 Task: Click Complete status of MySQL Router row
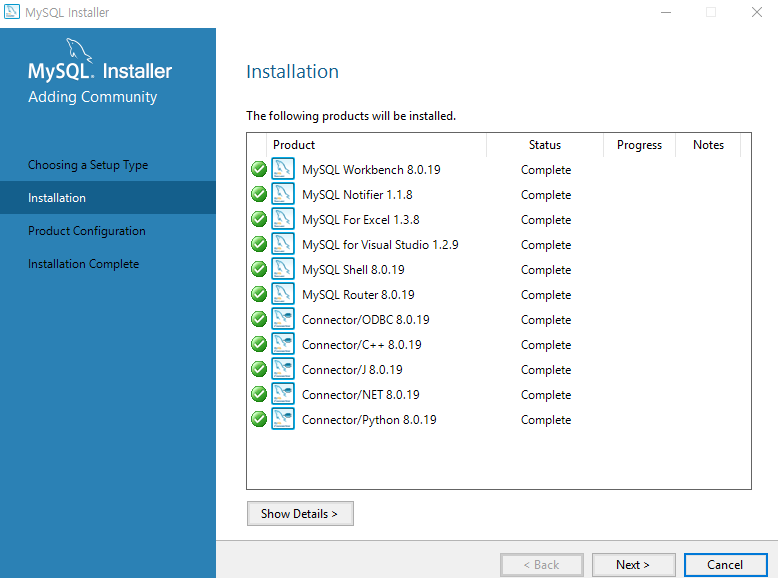pos(546,295)
